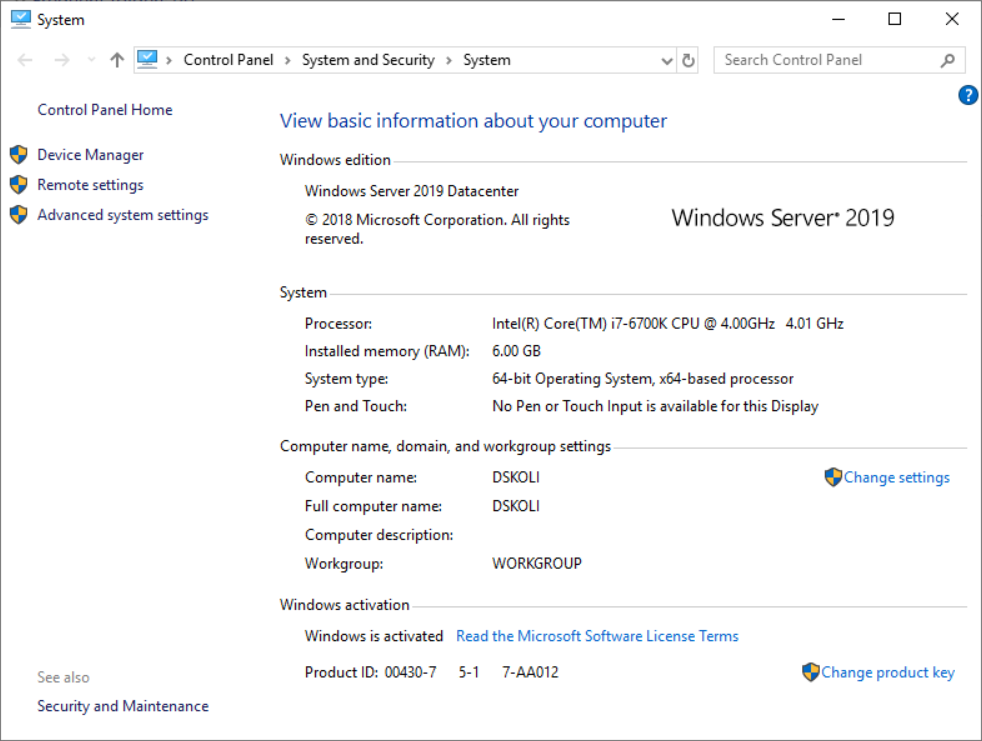Open Security and Maintenance link

(x=123, y=706)
